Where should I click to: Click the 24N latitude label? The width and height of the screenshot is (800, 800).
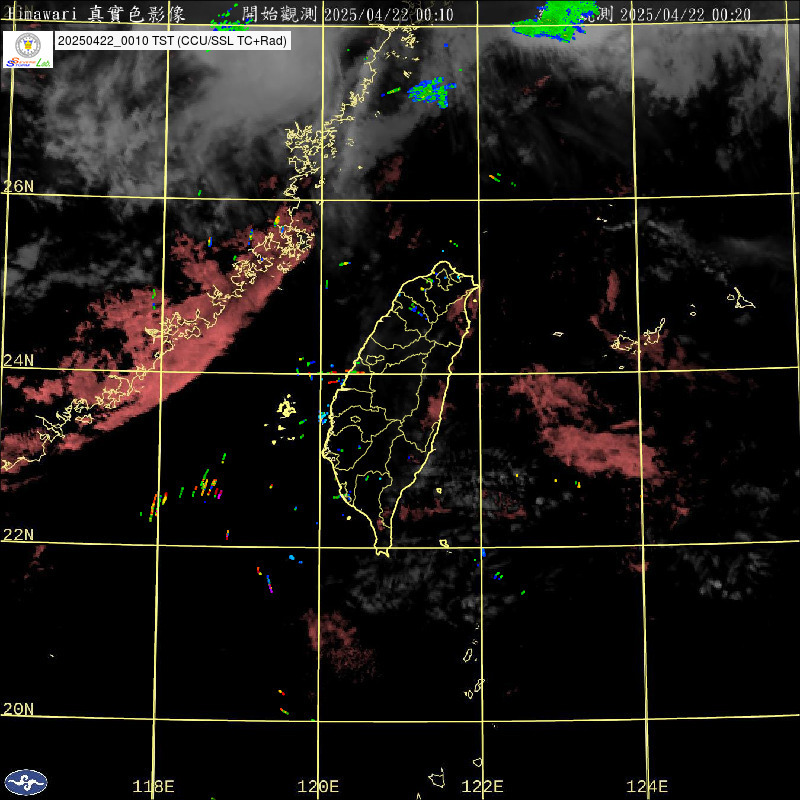point(18,361)
